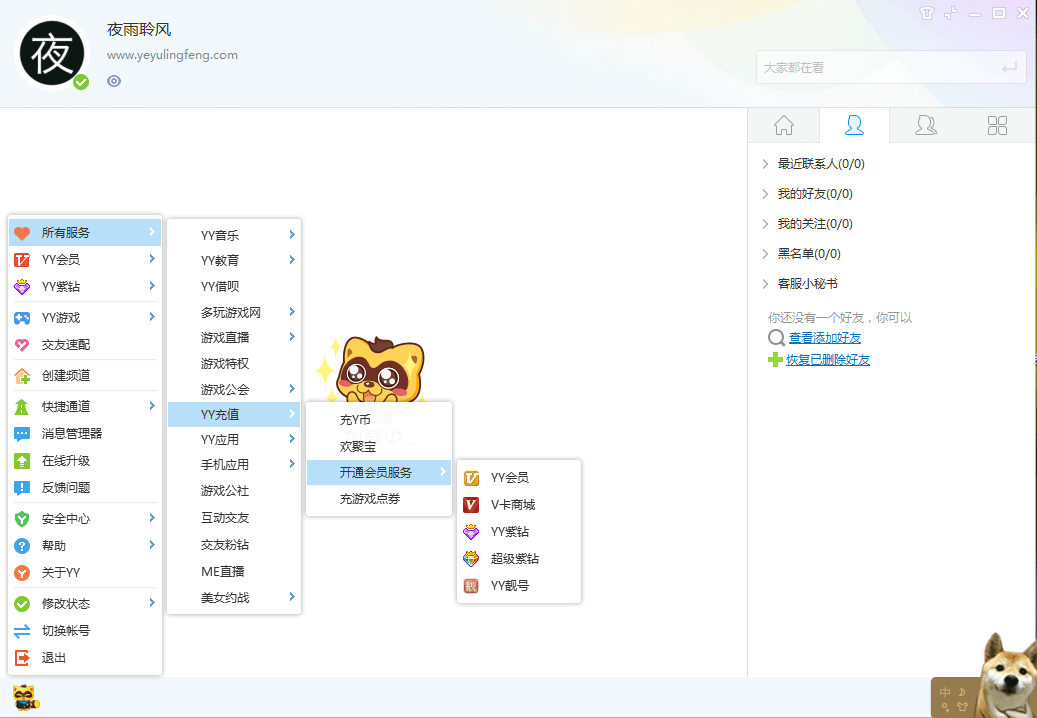The width and height of the screenshot is (1037, 718).
Task: Click the 恢复已删除好友 link
Action: [x=828, y=360]
